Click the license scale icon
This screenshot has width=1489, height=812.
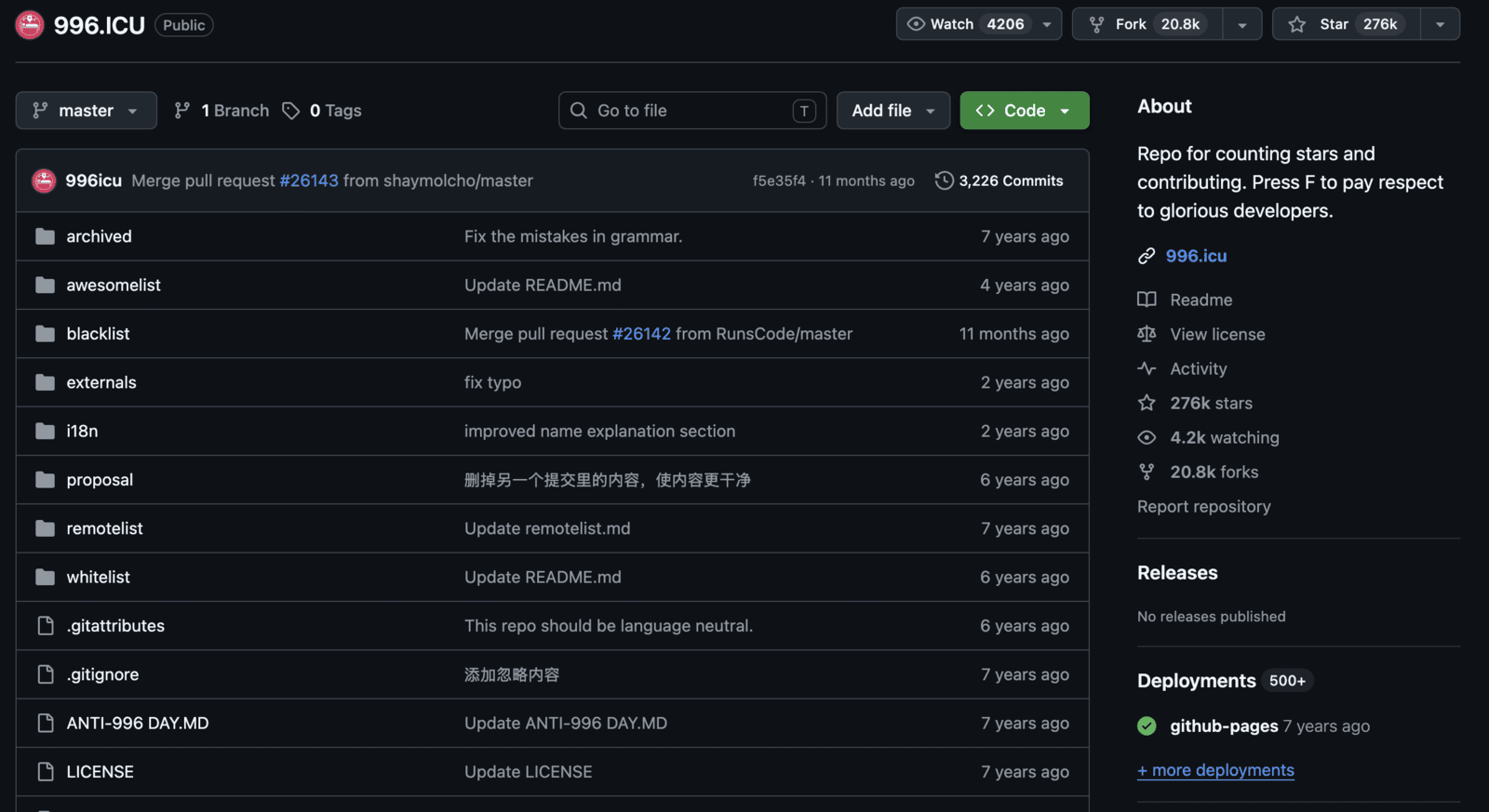pos(1147,334)
